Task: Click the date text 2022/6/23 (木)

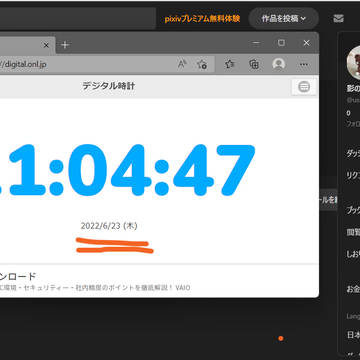Action: pos(109,226)
